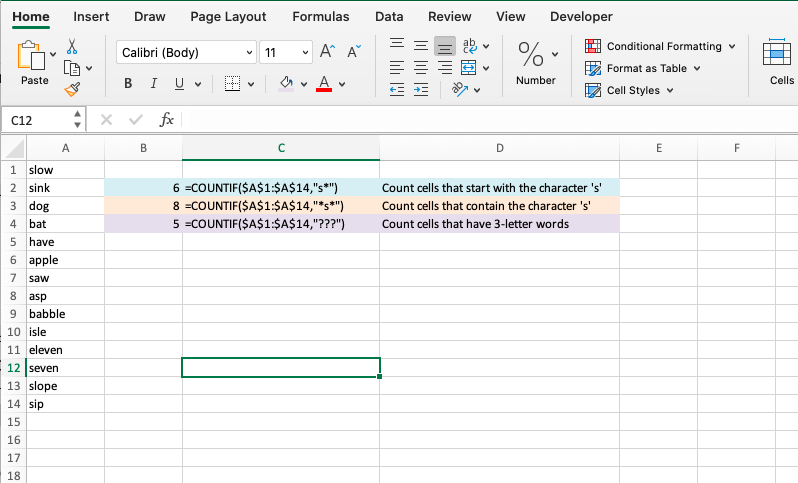798x483 pixels.
Task: Click the Paste clipboard icon
Action: 31,54
